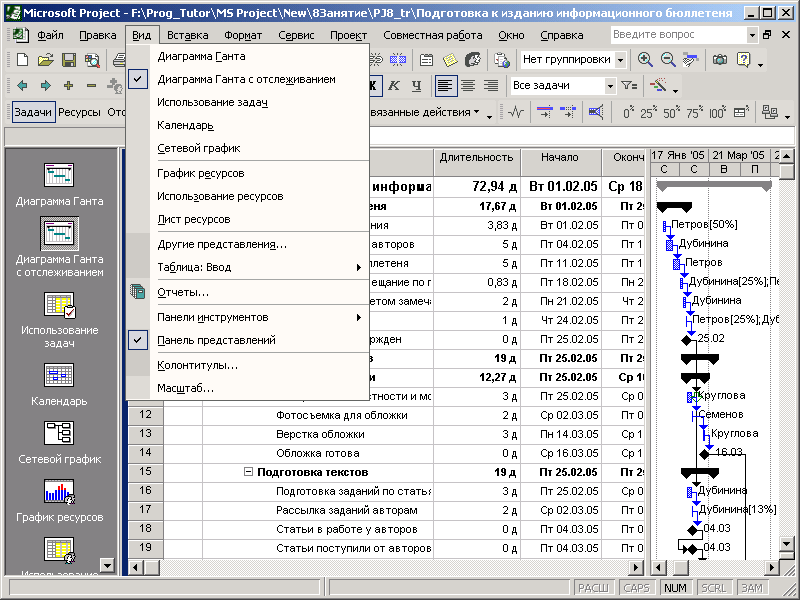The image size is (800, 600).
Task: Open Календарь from the left view bar
Action: (x=59, y=384)
